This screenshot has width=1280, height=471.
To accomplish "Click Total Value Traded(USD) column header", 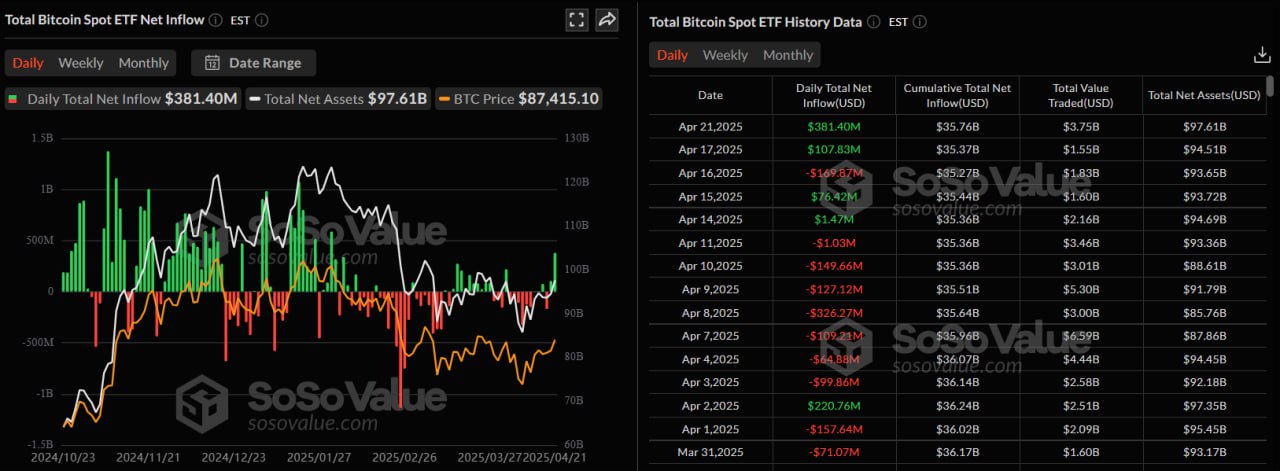I will click(x=1081, y=95).
